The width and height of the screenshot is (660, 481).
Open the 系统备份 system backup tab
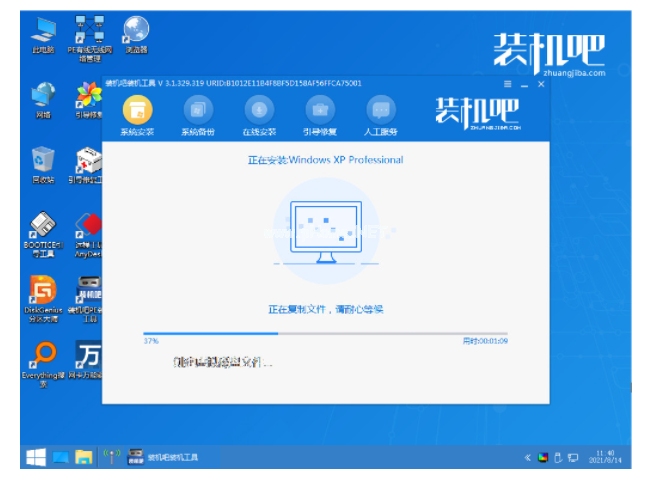click(198, 116)
